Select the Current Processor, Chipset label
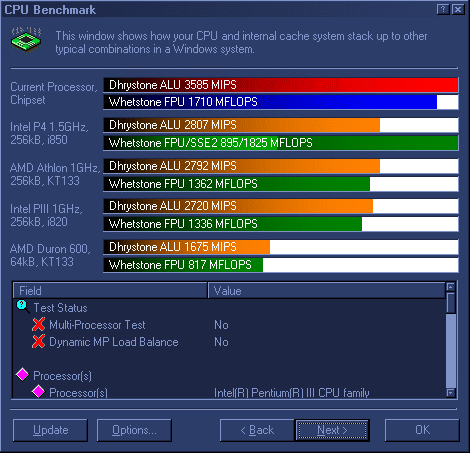470x453 pixels. (54, 93)
